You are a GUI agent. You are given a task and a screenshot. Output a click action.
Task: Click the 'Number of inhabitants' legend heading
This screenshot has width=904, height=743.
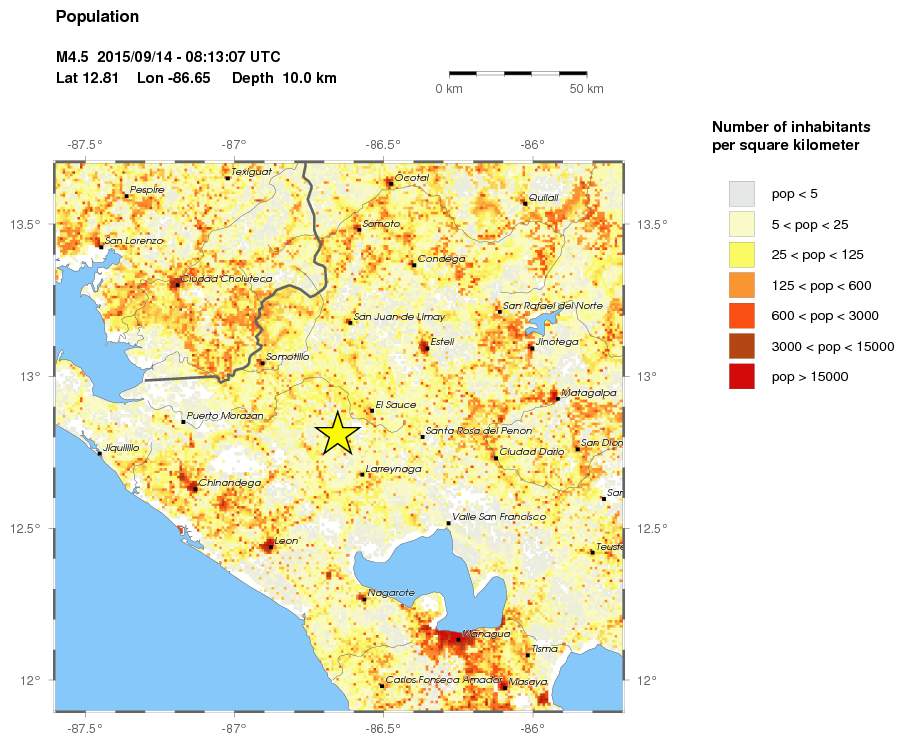click(x=790, y=127)
